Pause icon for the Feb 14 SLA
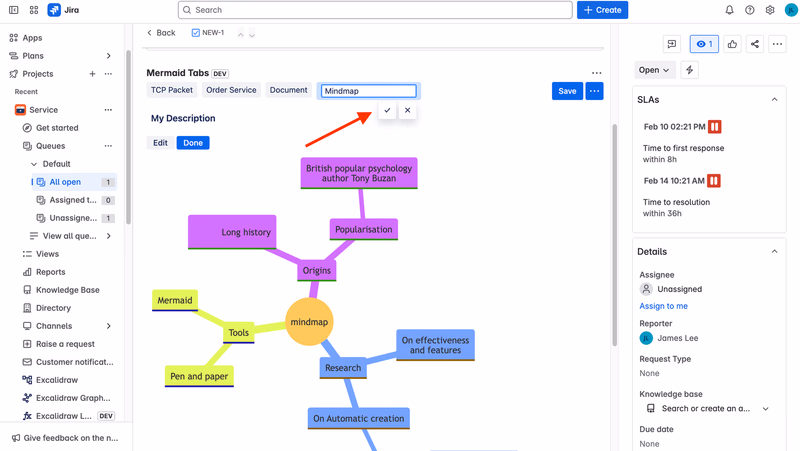Viewport: 800px width, 451px height. coord(714,181)
